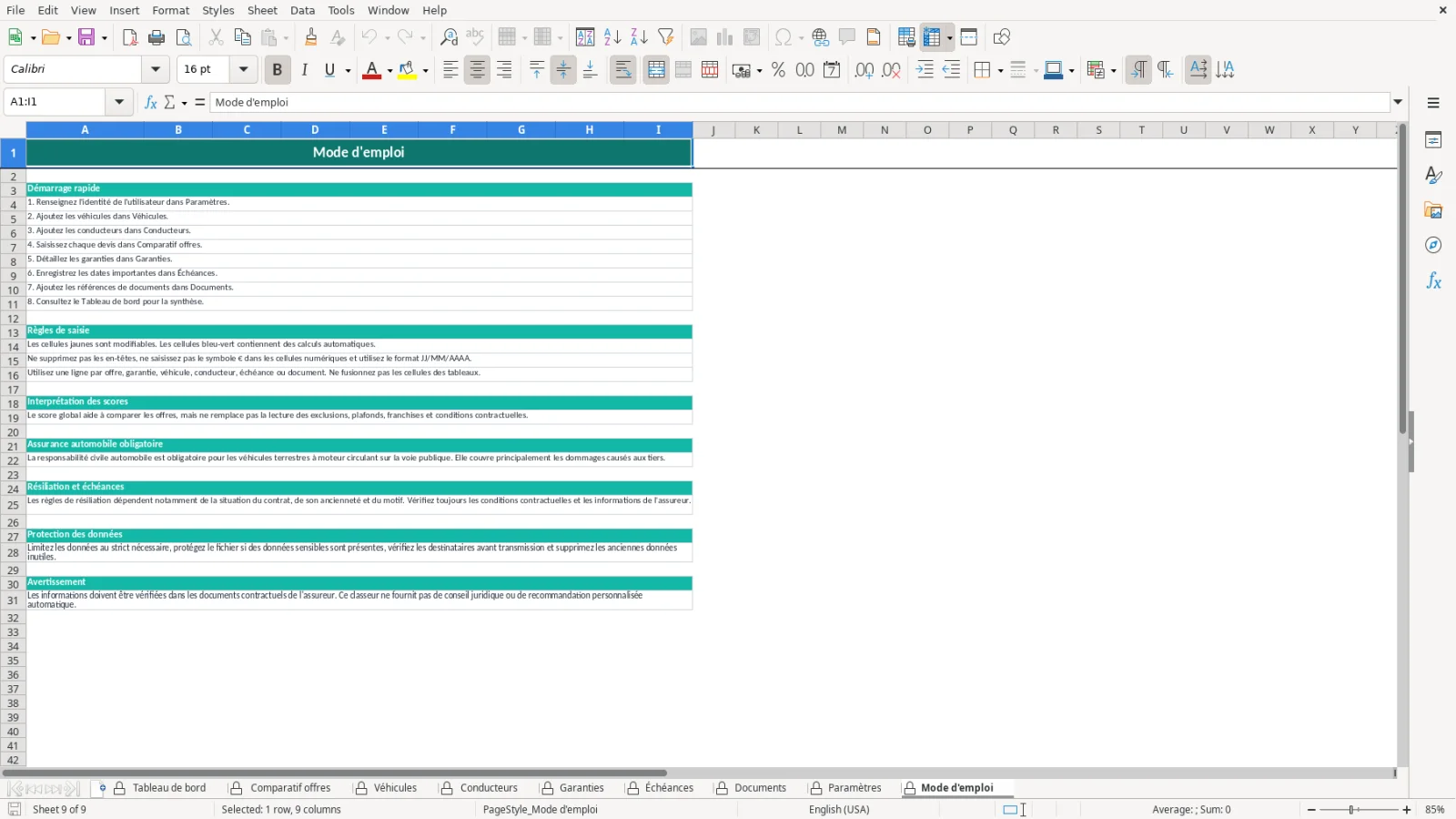This screenshot has width=1456, height=819.
Task: Open sidebar Properties panel
Action: point(1433,140)
